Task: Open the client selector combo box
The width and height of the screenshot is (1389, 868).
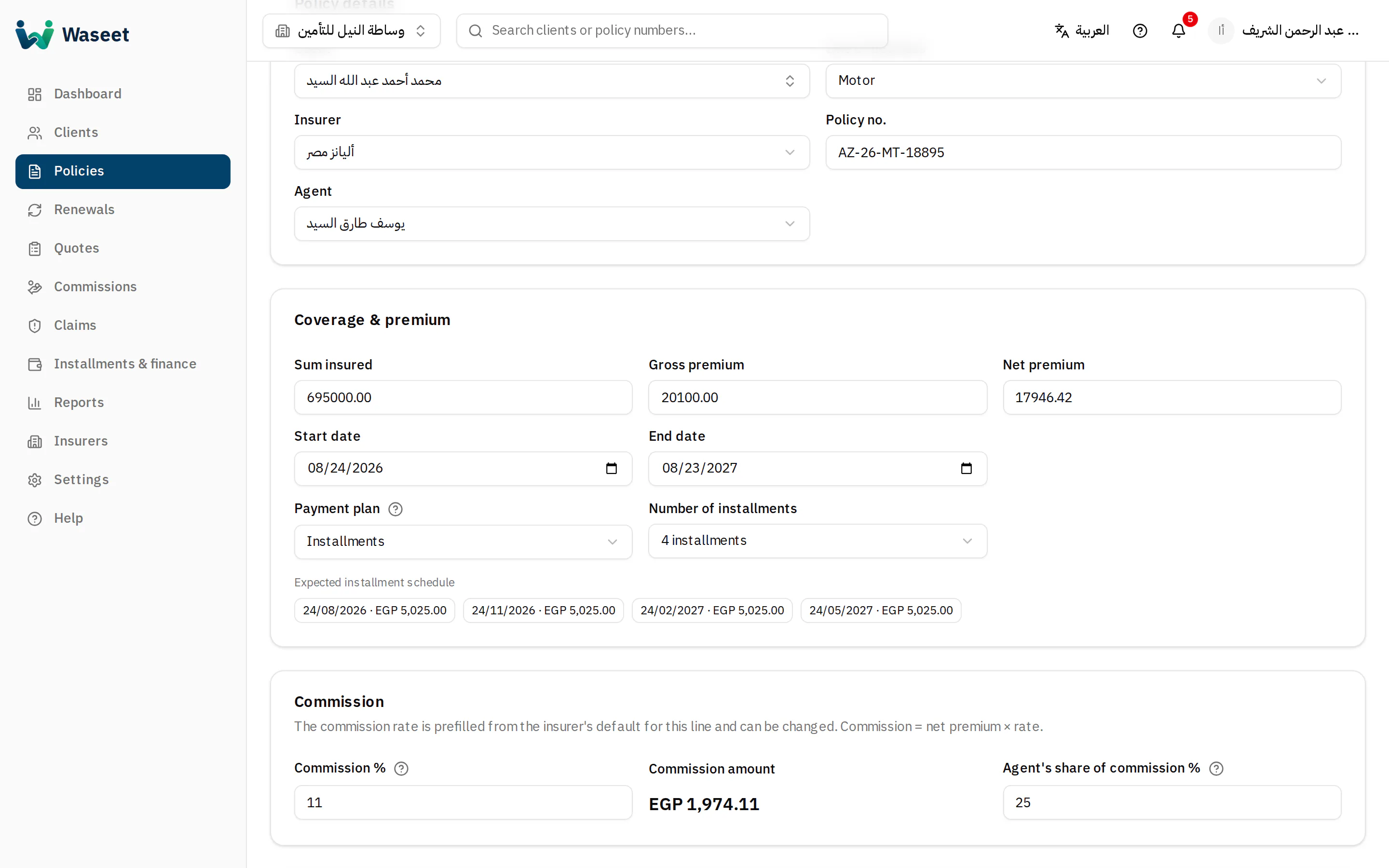Action: [552, 81]
